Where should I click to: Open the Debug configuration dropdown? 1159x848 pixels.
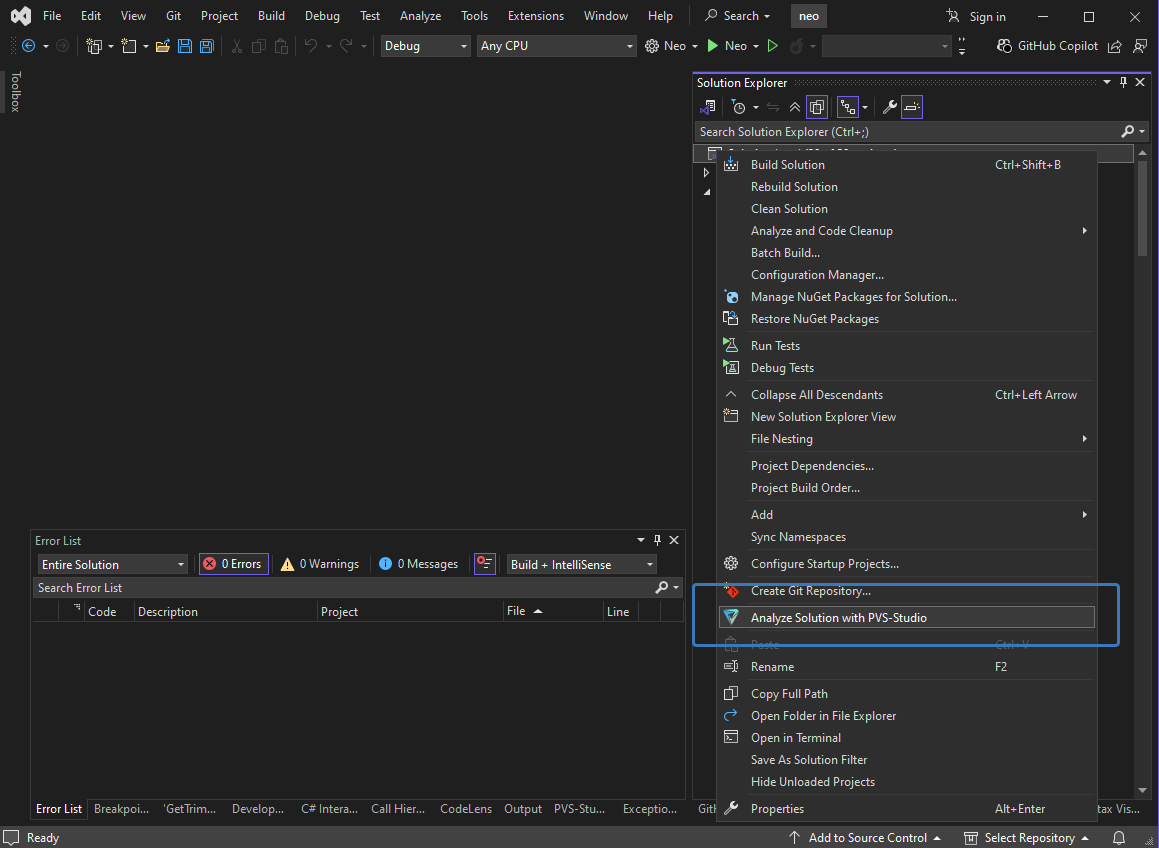425,46
